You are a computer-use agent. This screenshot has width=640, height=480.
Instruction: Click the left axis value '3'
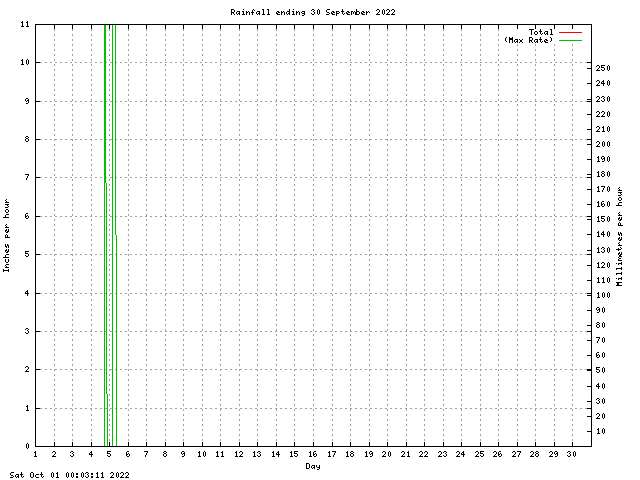pyautogui.click(x=27, y=331)
